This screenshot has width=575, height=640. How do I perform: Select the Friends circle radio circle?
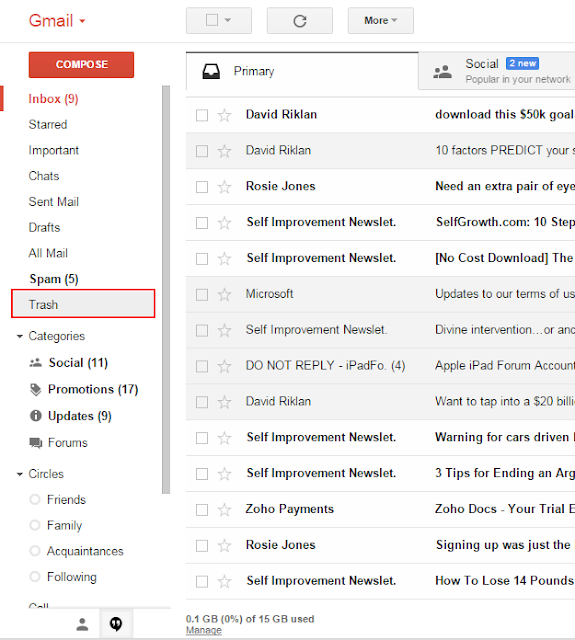pos(35,499)
